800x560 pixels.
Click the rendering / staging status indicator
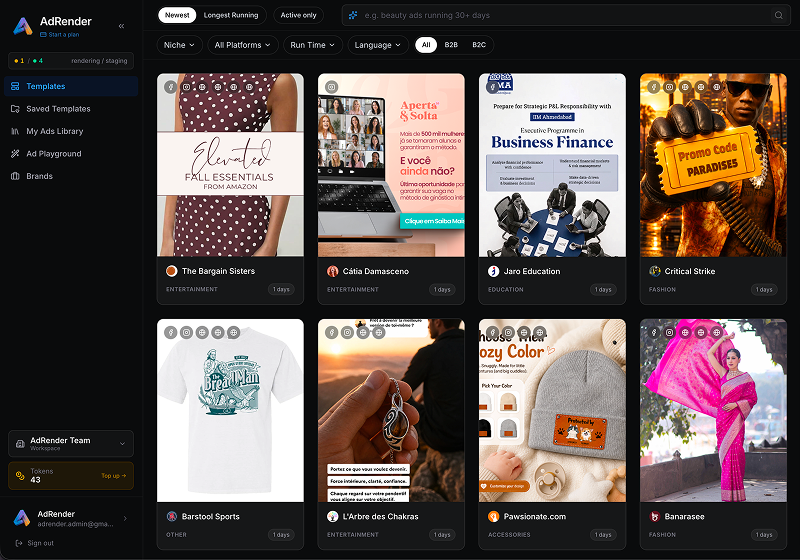click(71, 61)
